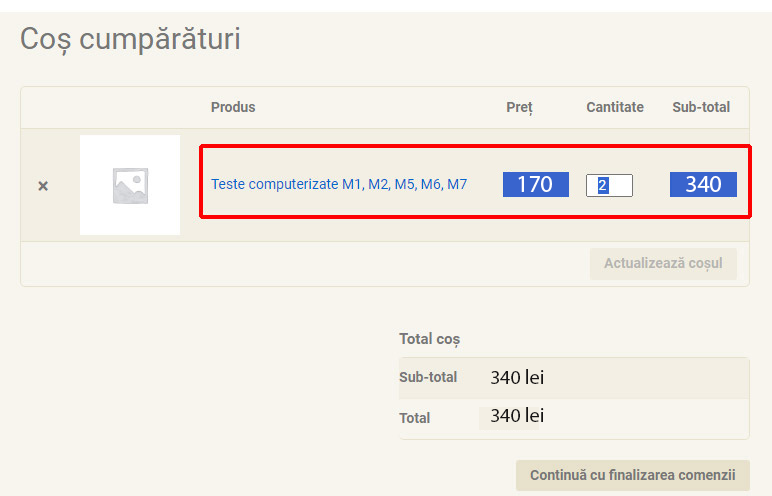Click the 340 lei value beside Sub-total

point(516,377)
